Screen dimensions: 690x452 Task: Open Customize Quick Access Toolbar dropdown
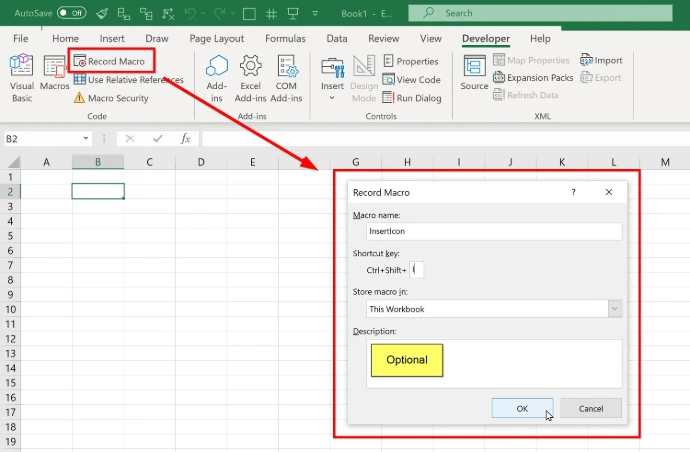[315, 13]
